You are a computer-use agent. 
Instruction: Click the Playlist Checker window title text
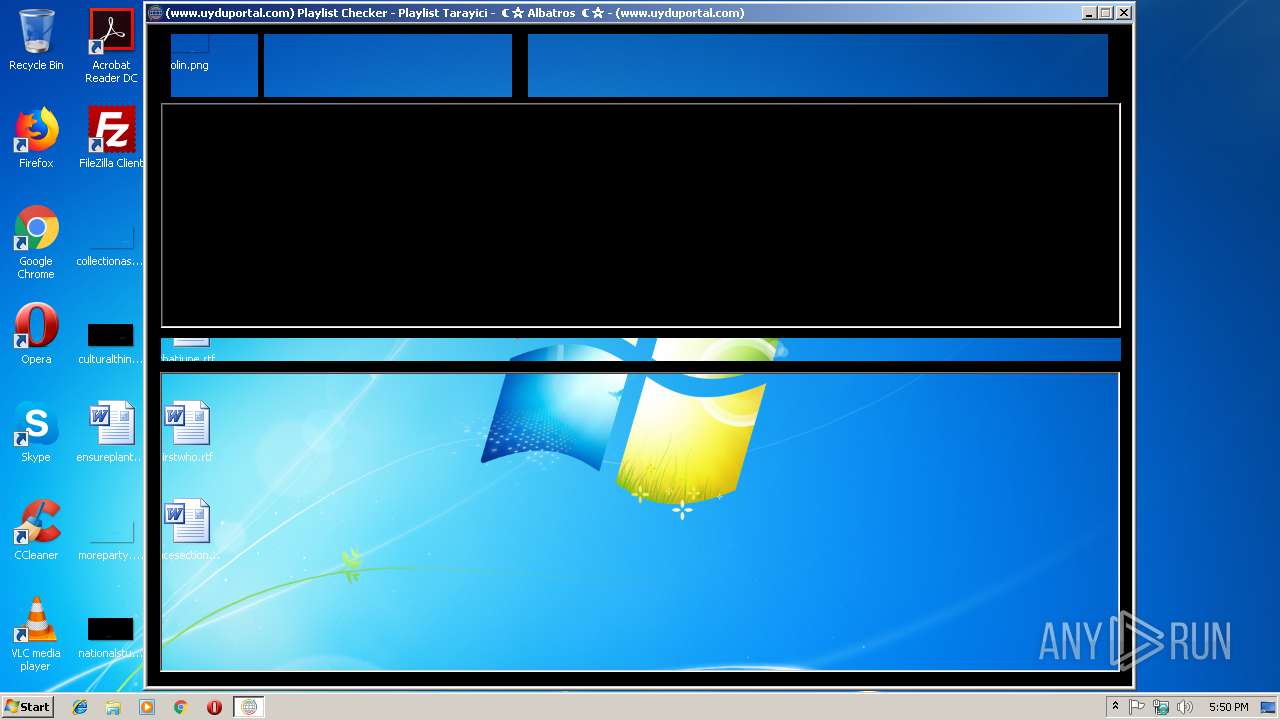tap(455, 13)
